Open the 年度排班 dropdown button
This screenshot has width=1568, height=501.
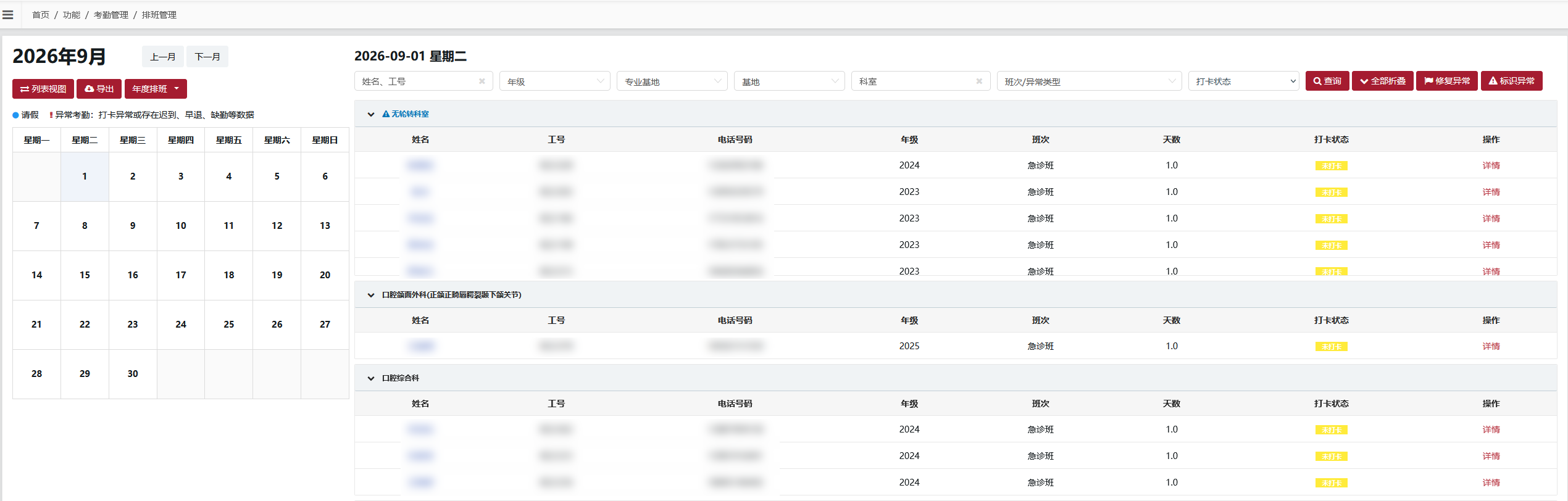pos(156,89)
